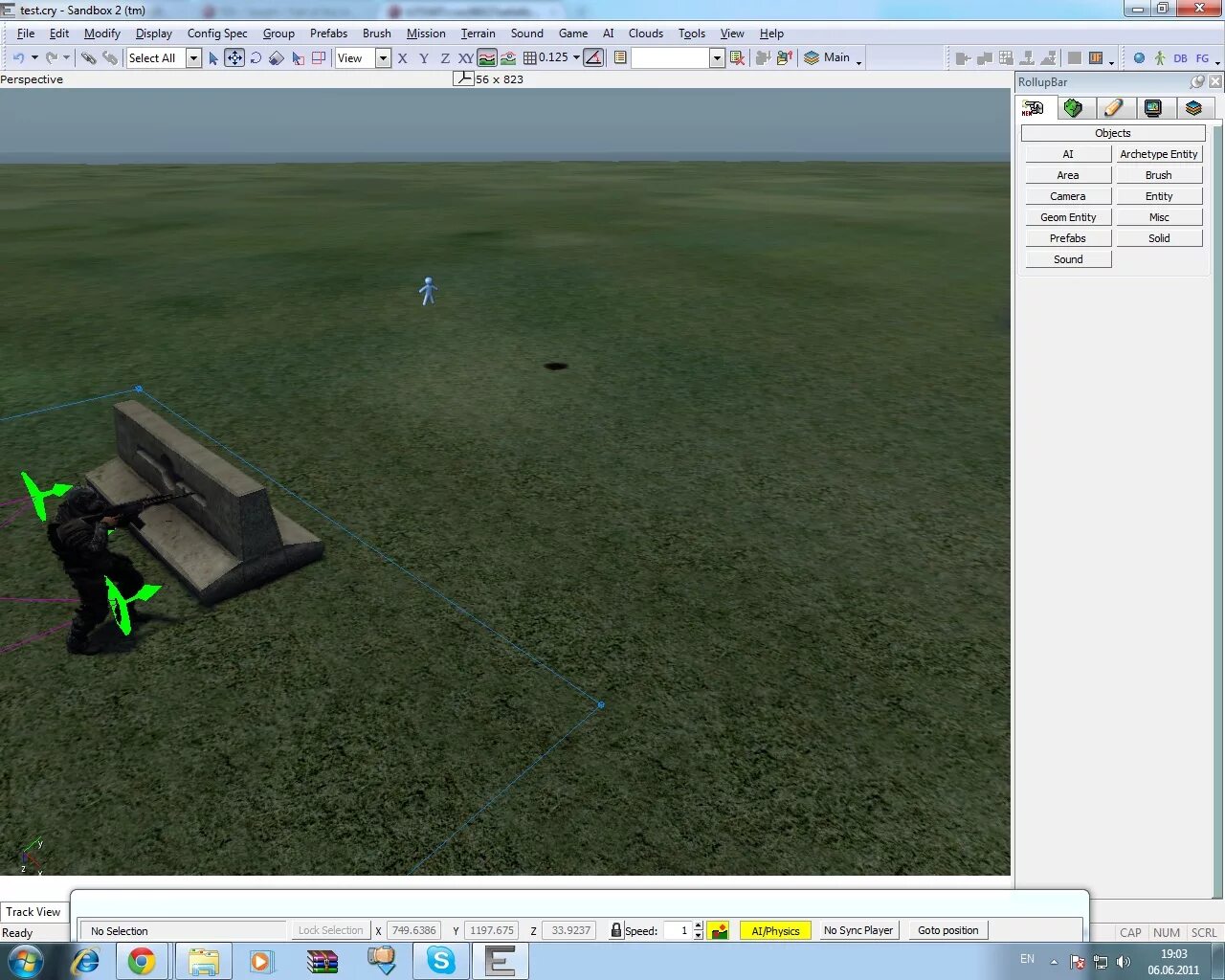
Task: Open the DB database view
Action: pos(1180,58)
